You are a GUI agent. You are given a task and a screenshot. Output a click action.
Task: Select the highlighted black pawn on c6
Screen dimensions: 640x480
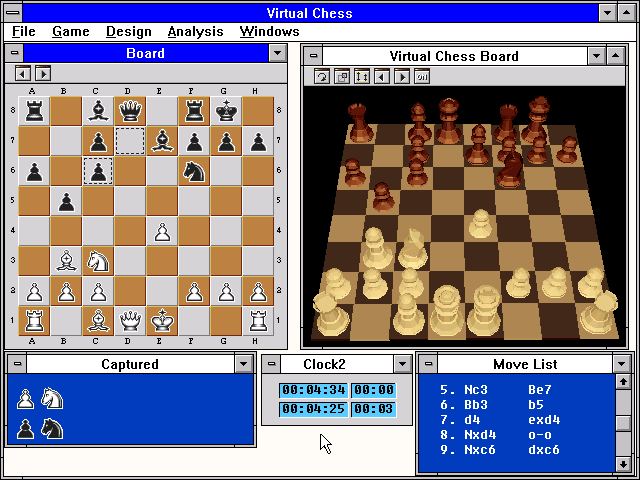(x=98, y=171)
